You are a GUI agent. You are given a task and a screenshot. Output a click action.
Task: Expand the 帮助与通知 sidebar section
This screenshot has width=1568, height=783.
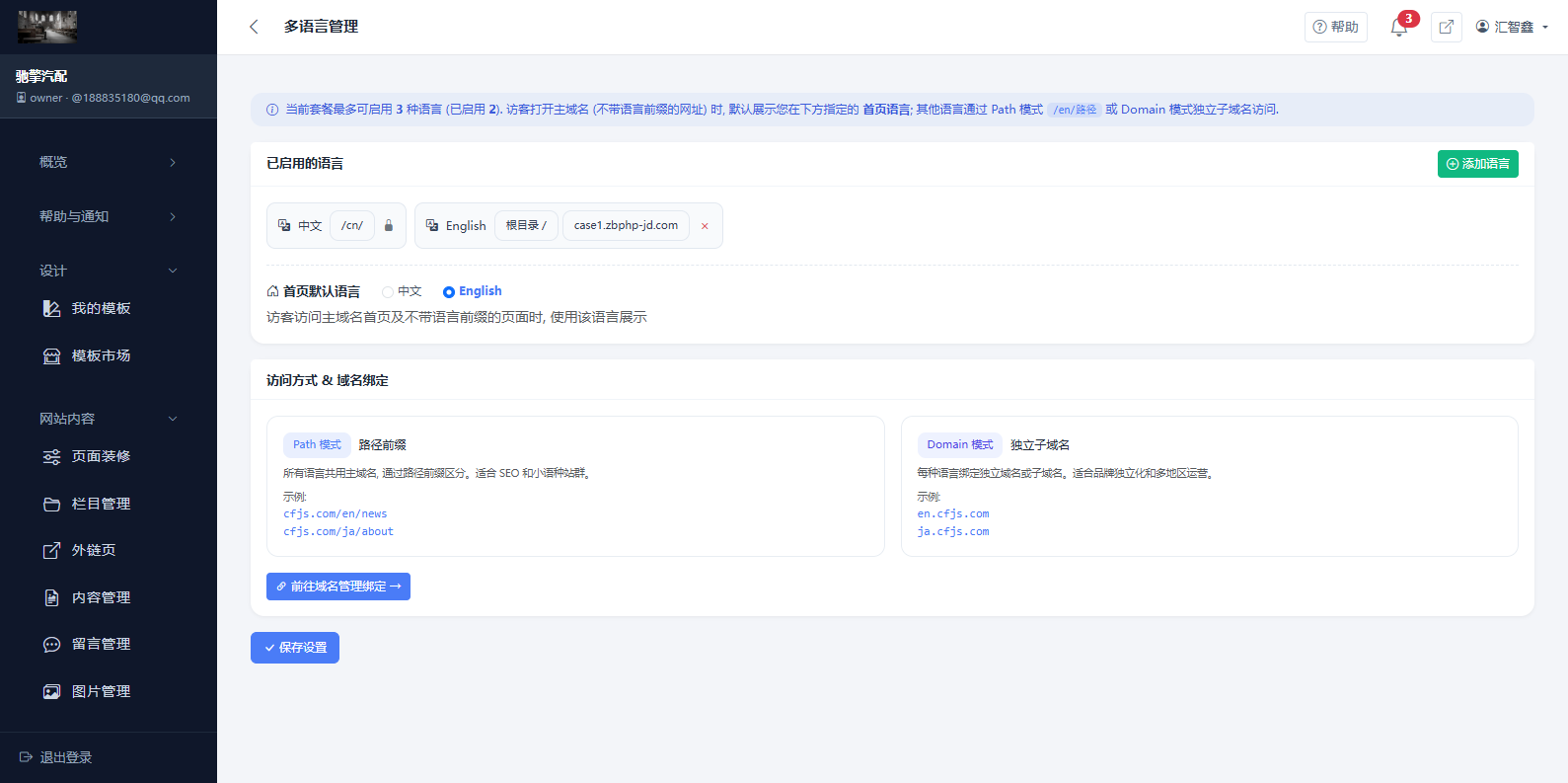(x=109, y=216)
